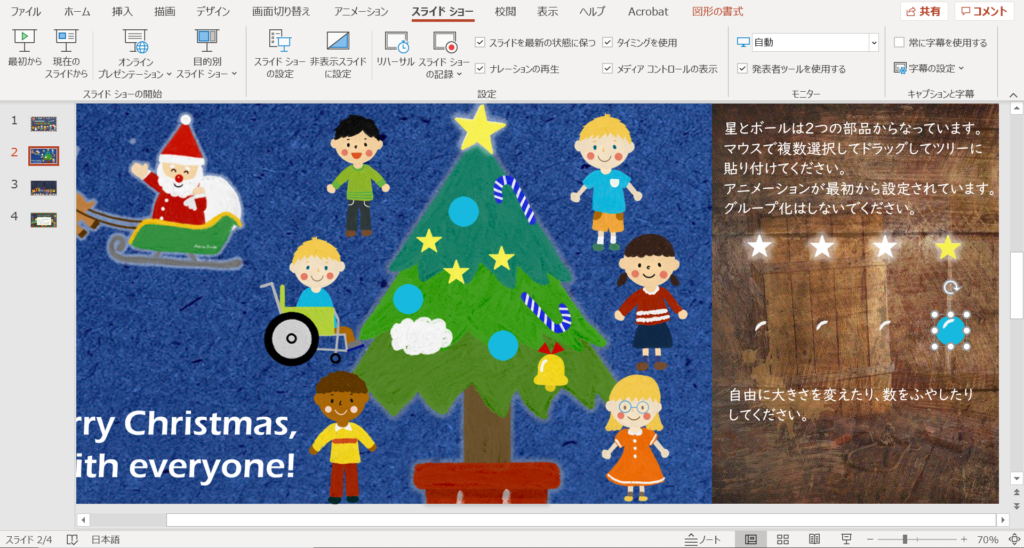Click the コメント button
The height and width of the screenshot is (548, 1024).
coord(984,11)
